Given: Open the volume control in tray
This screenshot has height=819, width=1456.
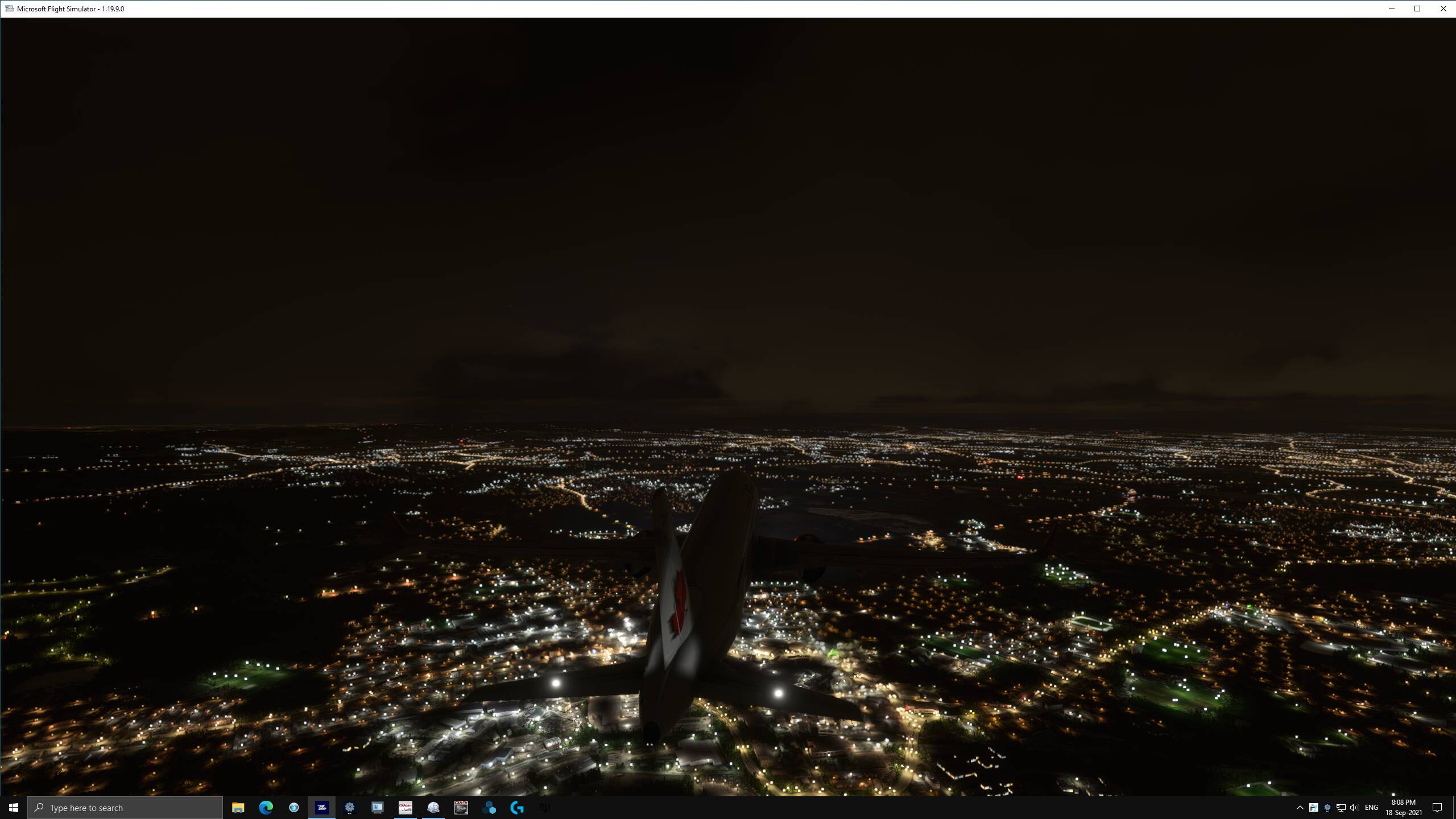Looking at the screenshot, I should [x=1354, y=808].
